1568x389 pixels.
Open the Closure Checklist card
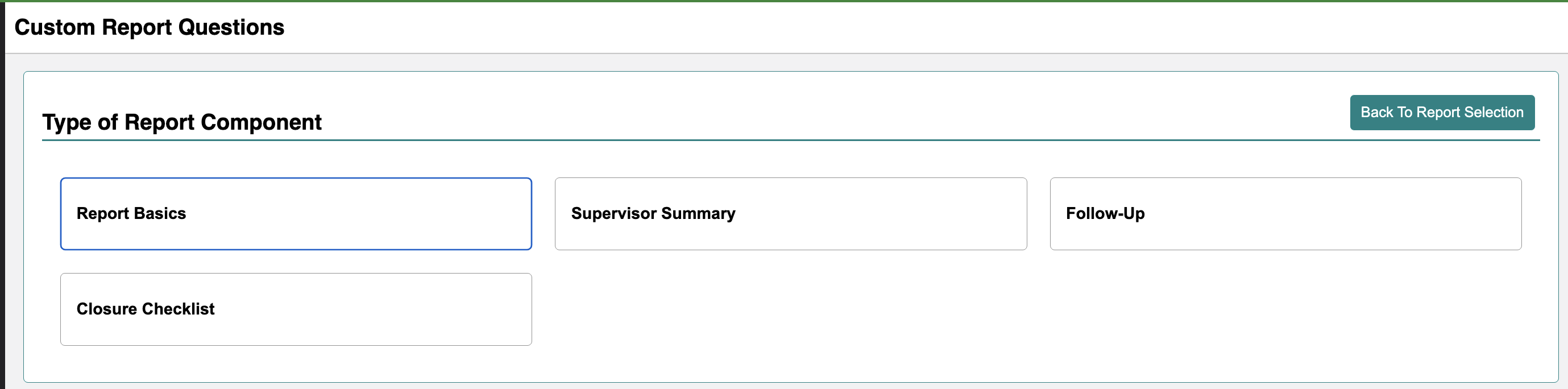pyautogui.click(x=296, y=309)
